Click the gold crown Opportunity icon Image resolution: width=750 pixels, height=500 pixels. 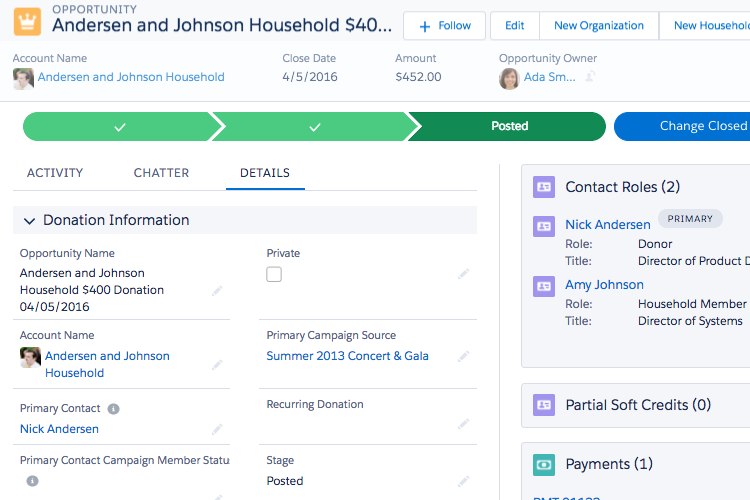[27, 22]
